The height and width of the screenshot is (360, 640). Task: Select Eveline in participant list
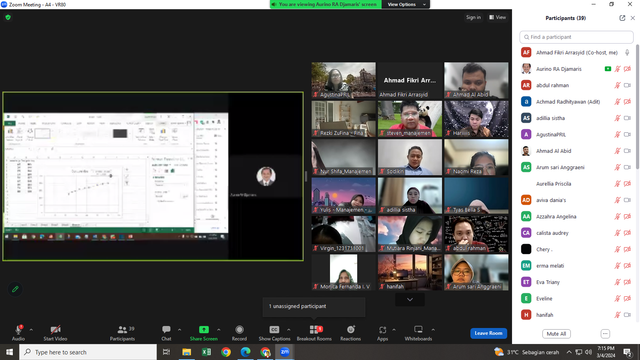(576, 298)
